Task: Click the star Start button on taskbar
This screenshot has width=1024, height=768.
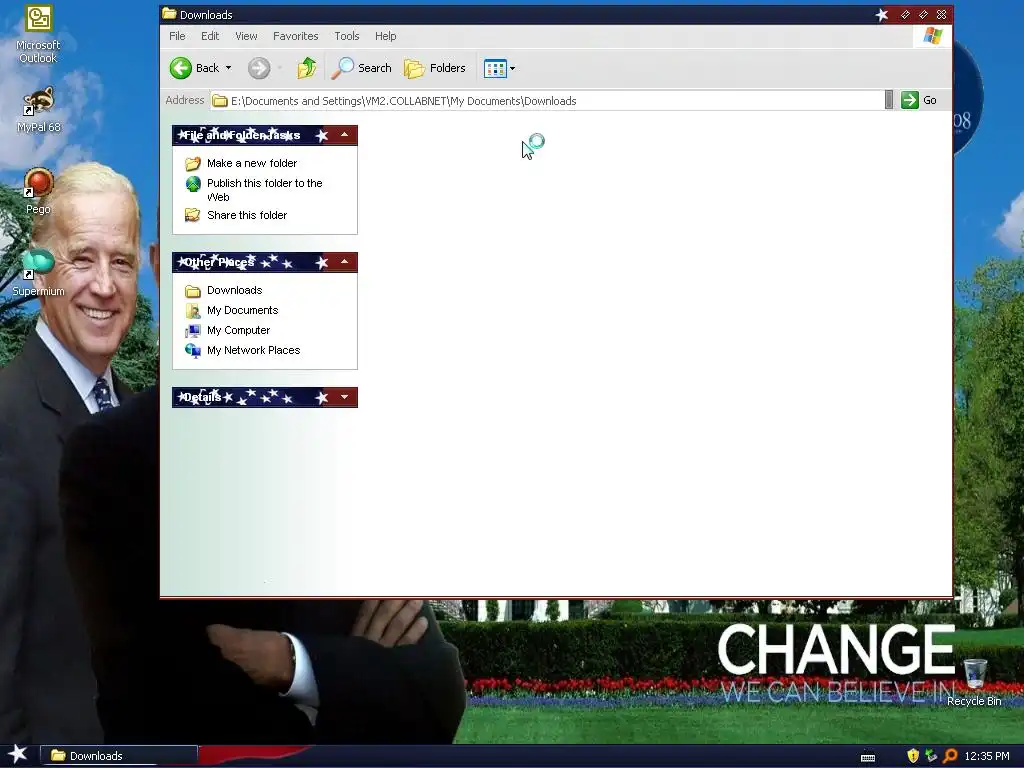Action: pyautogui.click(x=18, y=755)
